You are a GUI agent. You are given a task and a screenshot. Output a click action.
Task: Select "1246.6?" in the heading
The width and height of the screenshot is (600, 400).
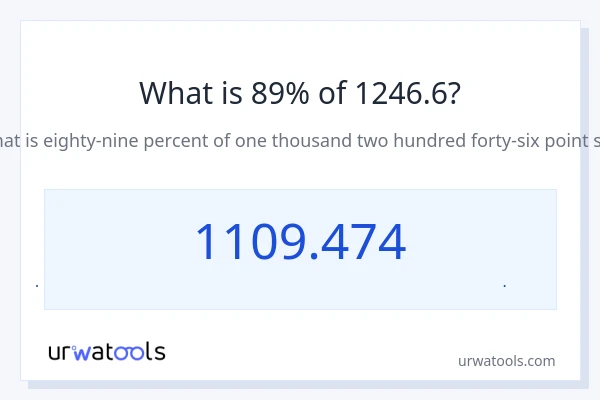coord(408,93)
